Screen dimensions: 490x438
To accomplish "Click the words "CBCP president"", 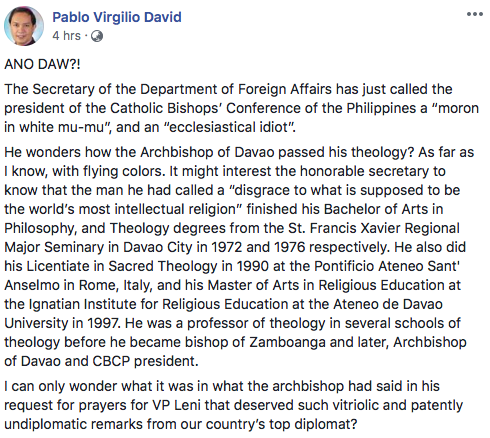I will point(145,361).
